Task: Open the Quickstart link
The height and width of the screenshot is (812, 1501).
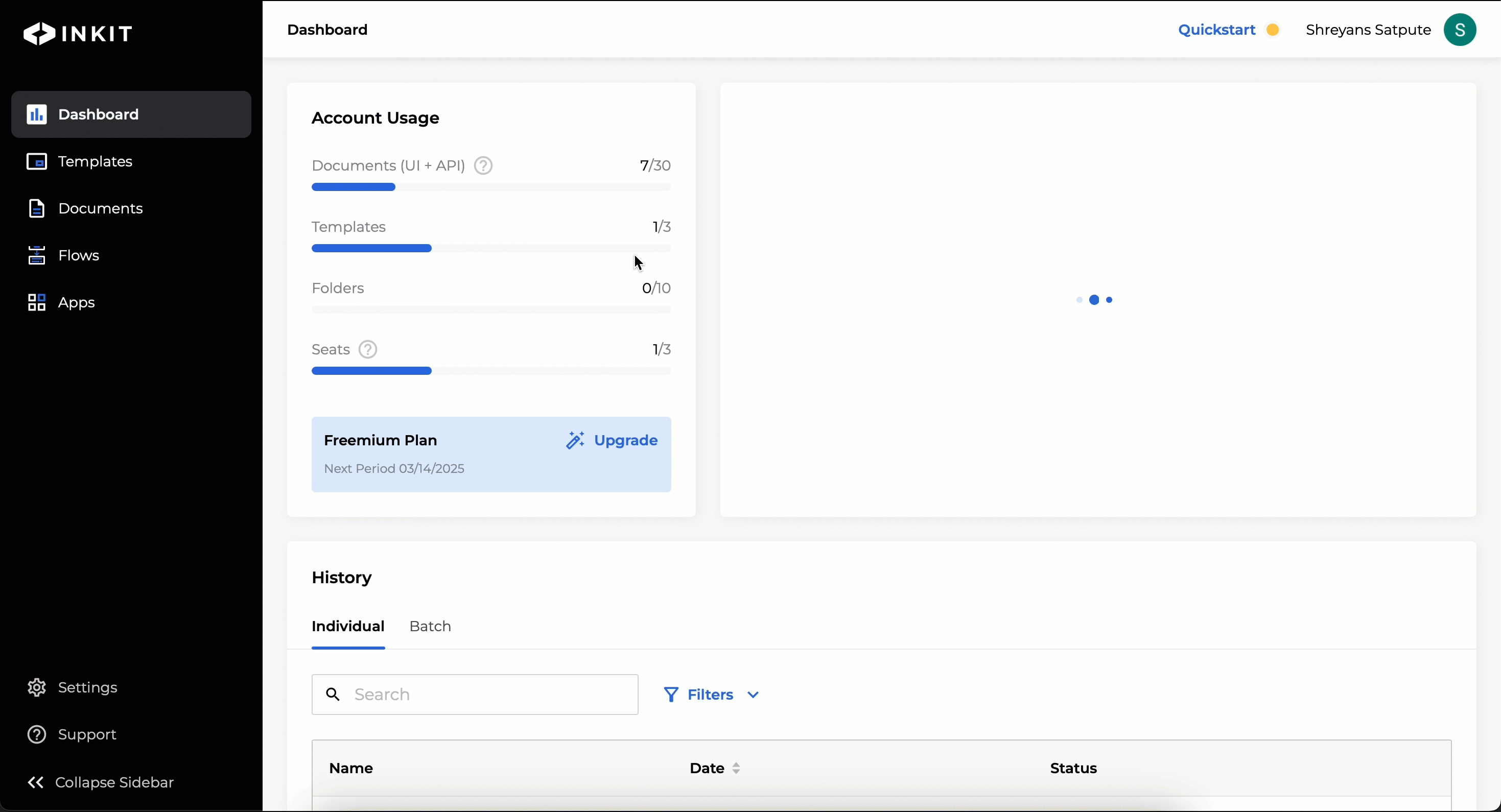Action: tap(1216, 30)
